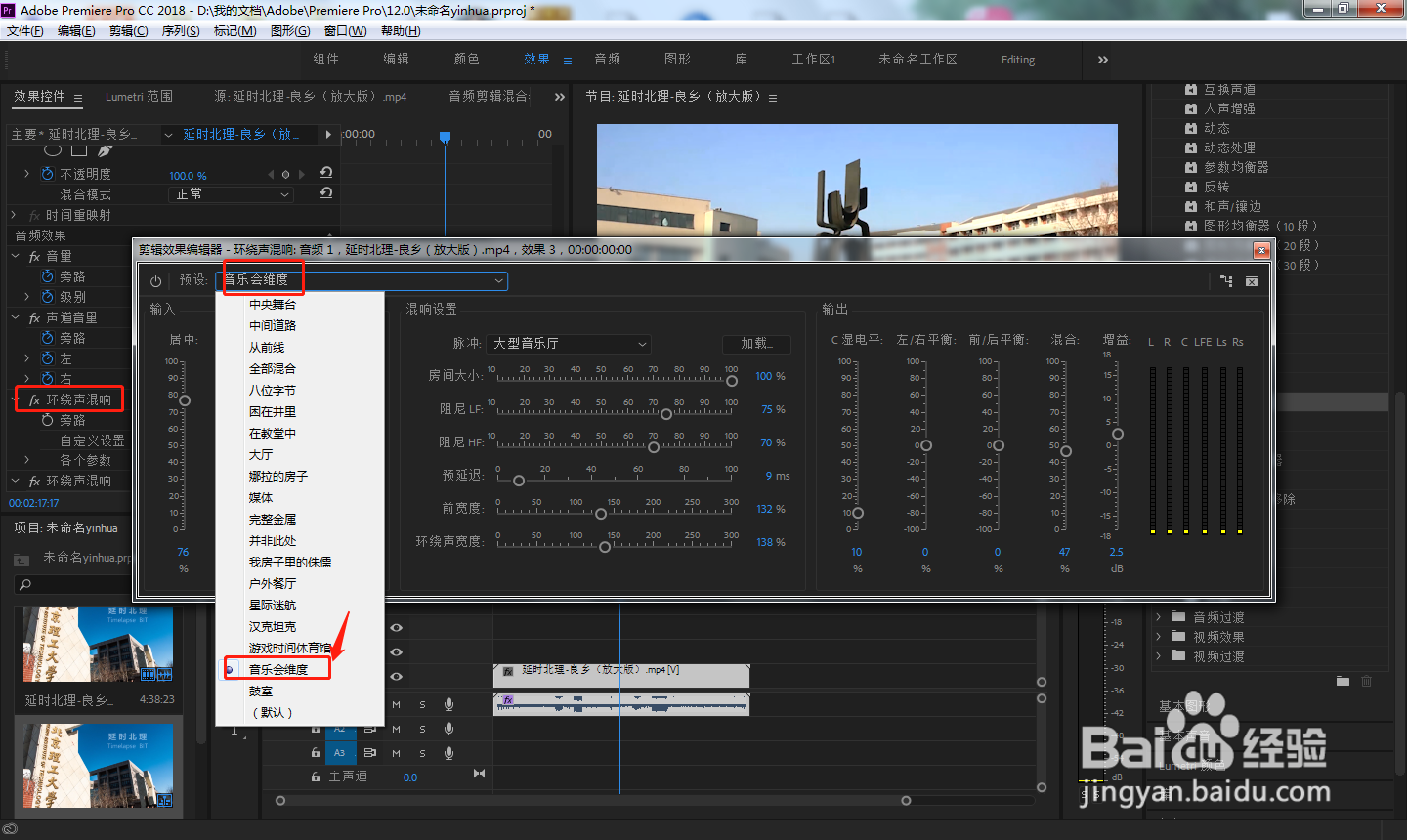Toggle voice-over record mic on A3 track

(448, 753)
